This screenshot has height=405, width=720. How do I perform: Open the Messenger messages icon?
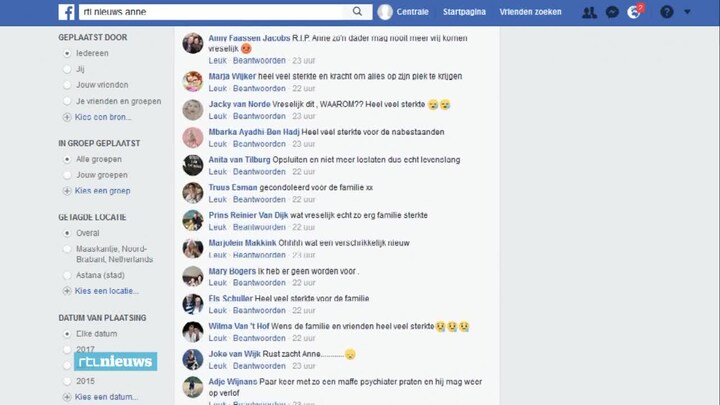tap(612, 12)
